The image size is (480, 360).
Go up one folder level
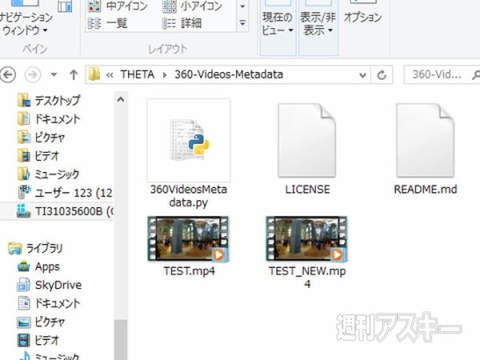click(74, 75)
